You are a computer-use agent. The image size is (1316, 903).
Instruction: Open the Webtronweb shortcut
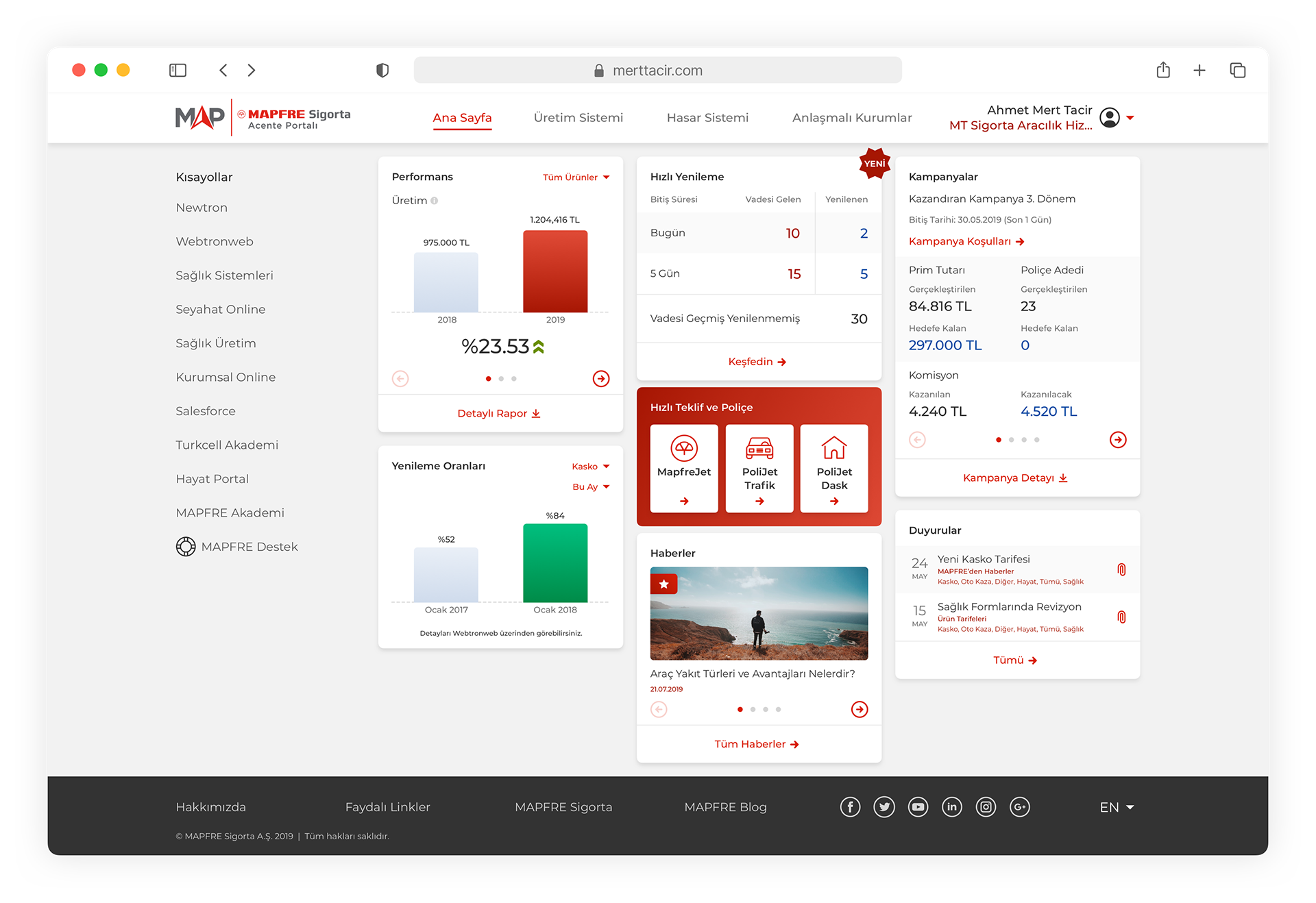215,241
